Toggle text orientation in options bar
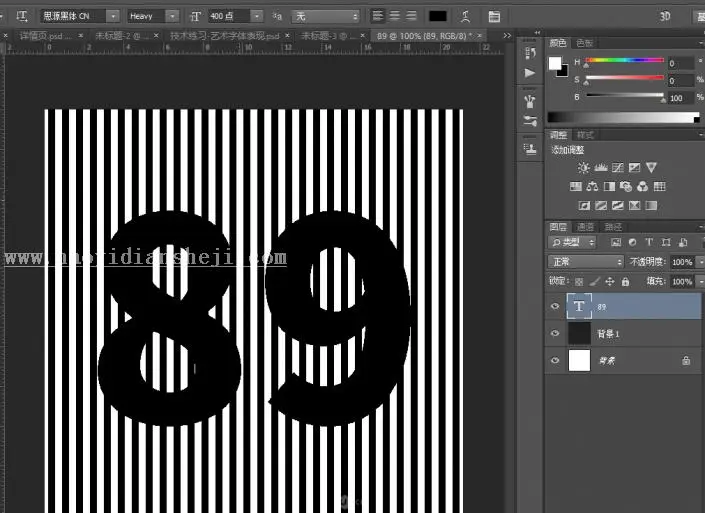Image resolution: width=705 pixels, height=513 pixels. pos(22,17)
